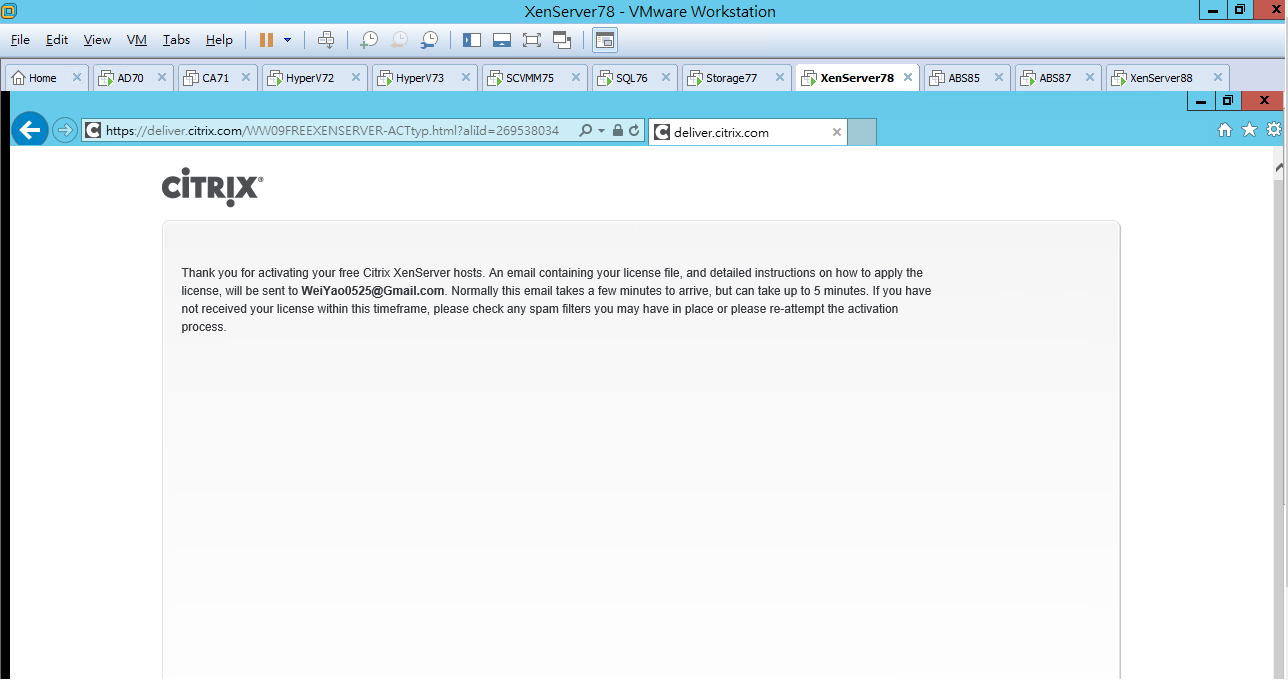Enter full screen mode

532,40
